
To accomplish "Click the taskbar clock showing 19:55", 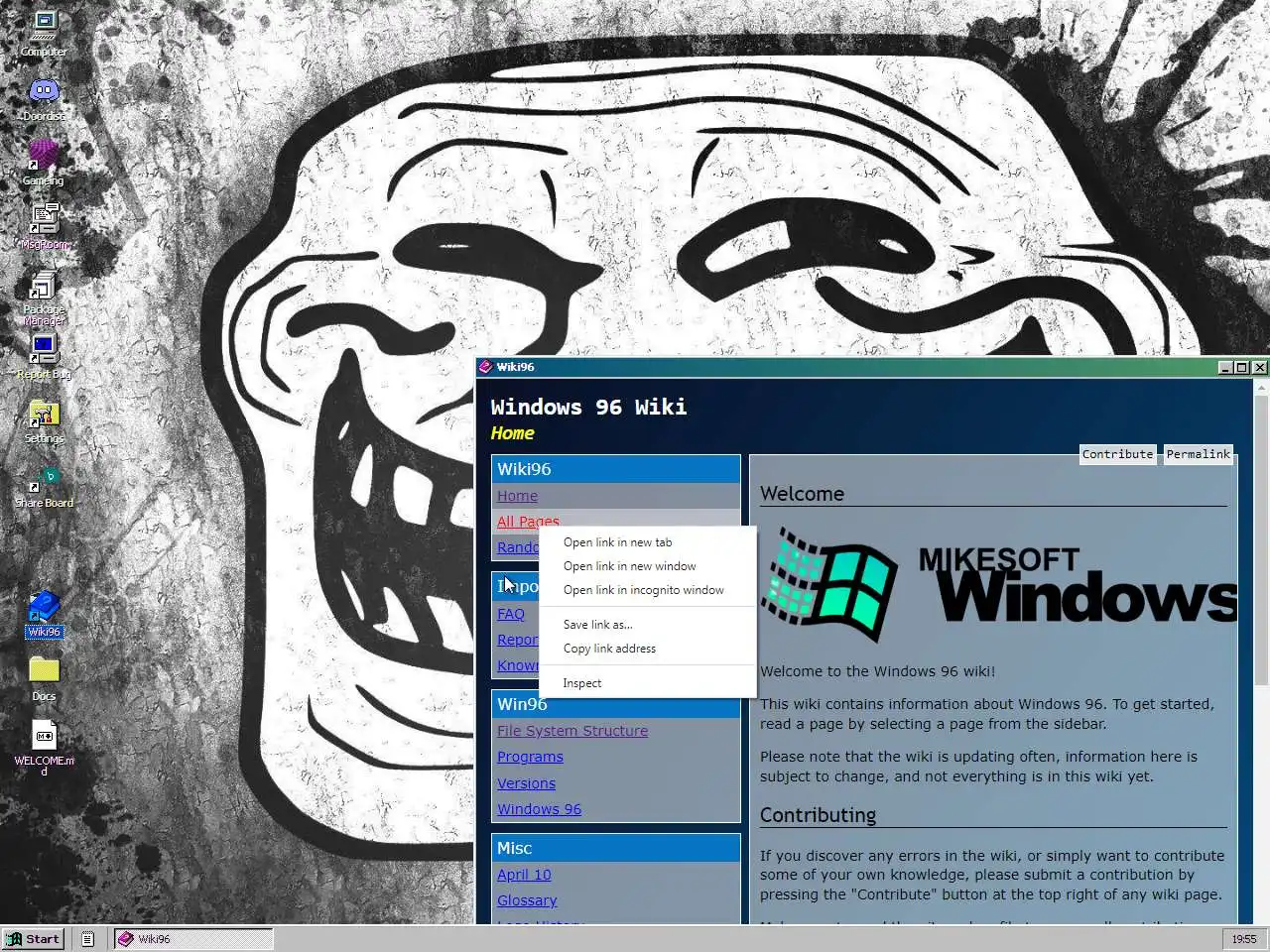I will coord(1243,939).
